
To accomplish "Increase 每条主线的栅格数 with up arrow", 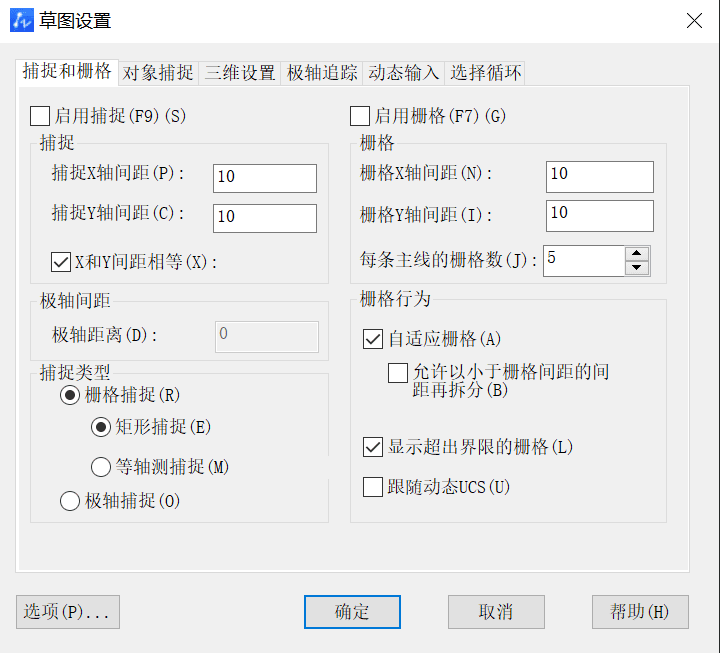I will 637,253.
